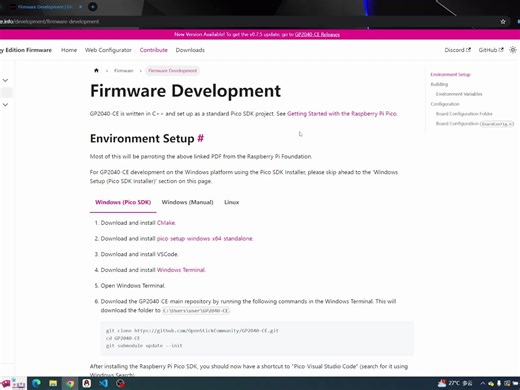Click the Firmware breadcrumb
Image resolution: width=520 pixels, height=390 pixels.
point(124,71)
